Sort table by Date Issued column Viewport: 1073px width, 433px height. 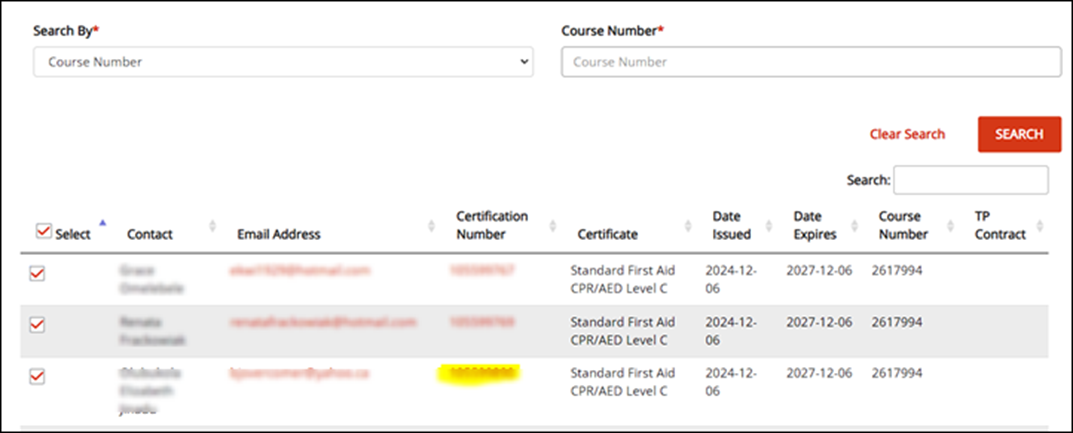(771, 226)
